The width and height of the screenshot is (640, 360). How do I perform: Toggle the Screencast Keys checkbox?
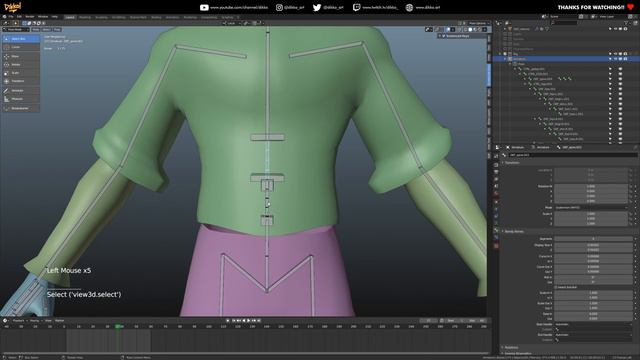(x=444, y=36)
